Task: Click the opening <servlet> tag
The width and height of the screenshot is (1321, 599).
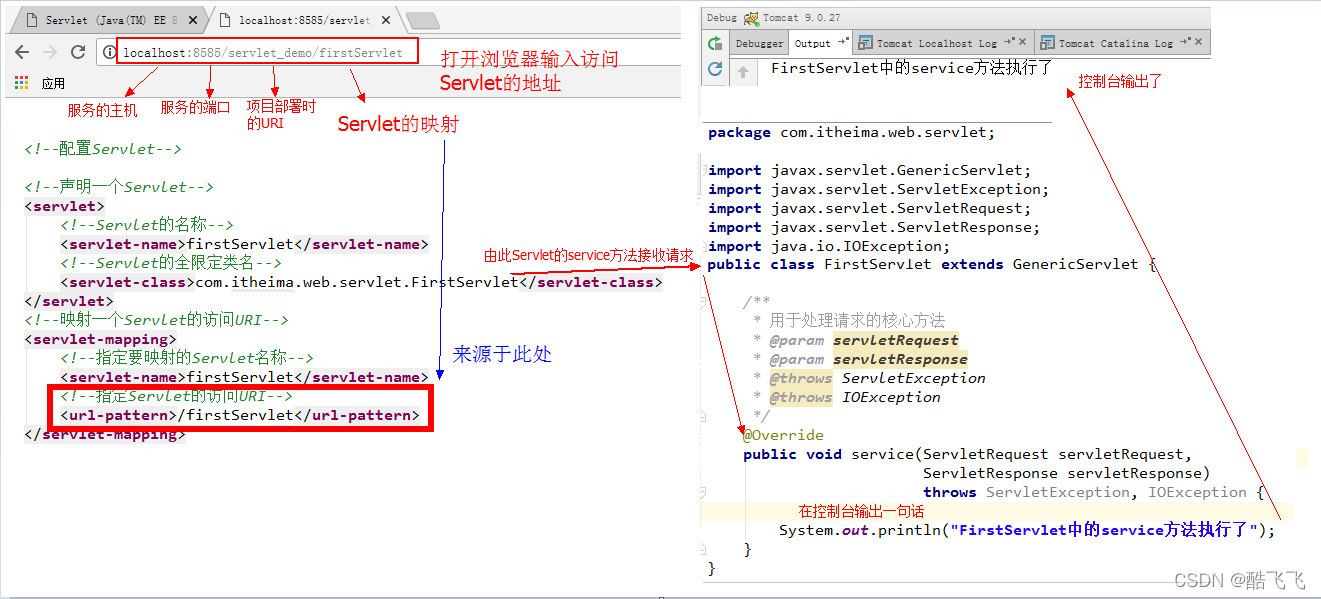Action: (64, 206)
